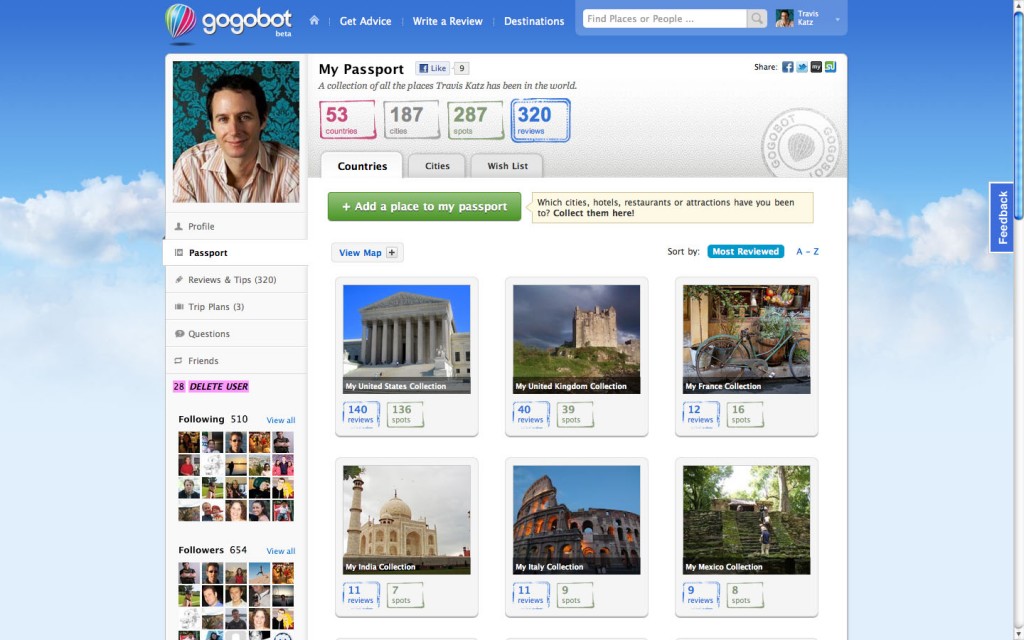Click the Gogobot balloon logo
Image resolution: width=1024 pixels, height=640 pixels.
click(x=181, y=22)
